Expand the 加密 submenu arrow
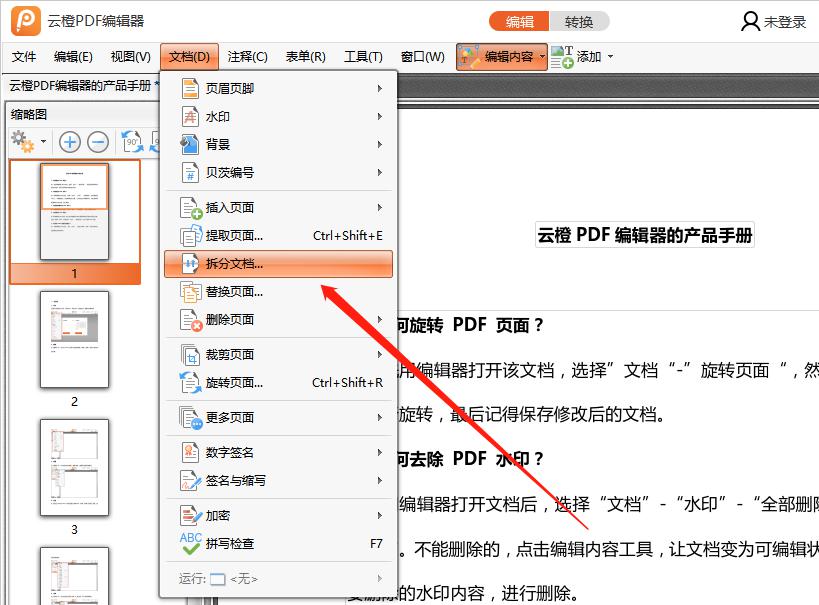This screenshot has height=605, width=819. click(380, 515)
